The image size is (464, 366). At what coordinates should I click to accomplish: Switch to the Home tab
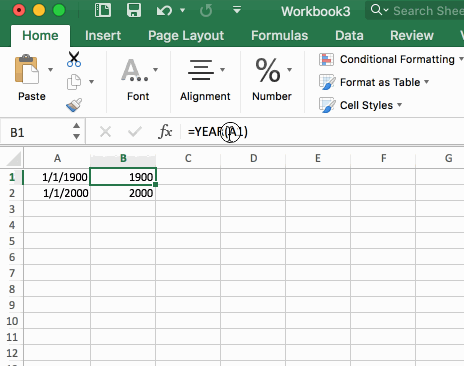pos(40,35)
